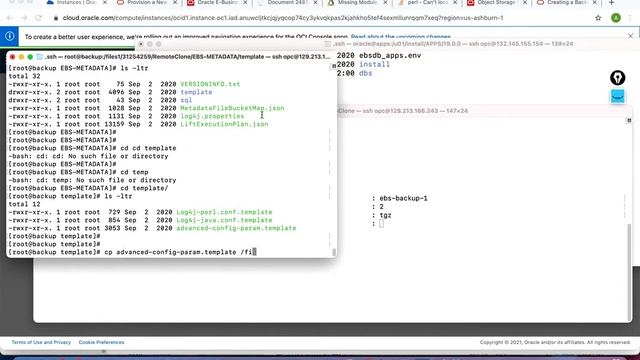Click LiftExecutionPlan.json in terminal listing

tap(224, 124)
